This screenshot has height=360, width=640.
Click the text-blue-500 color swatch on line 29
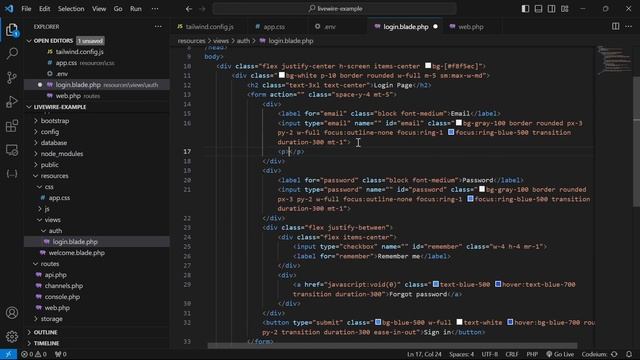tap(436, 284)
